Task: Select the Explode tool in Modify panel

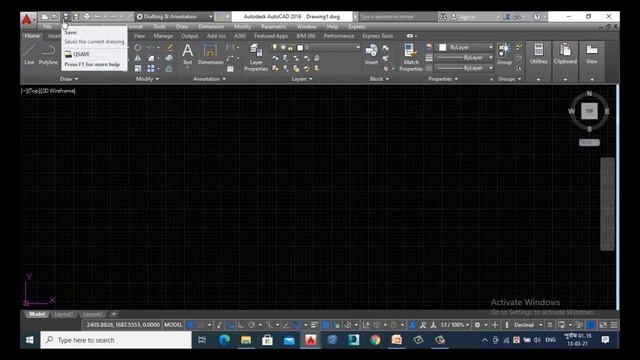Action: tap(169, 58)
